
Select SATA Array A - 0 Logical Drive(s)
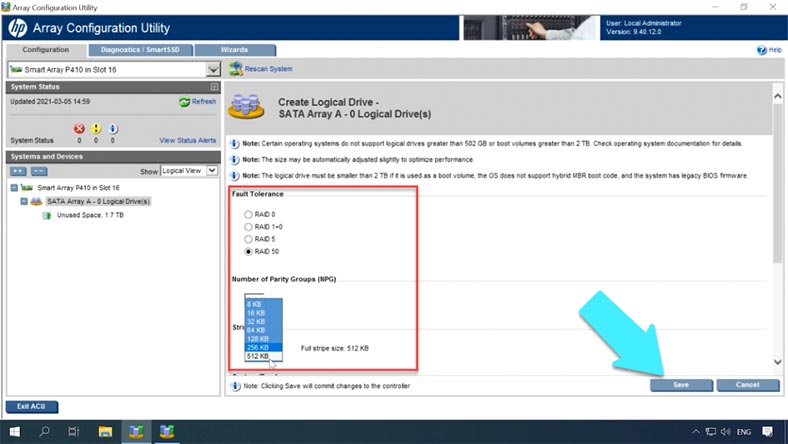tap(98, 202)
